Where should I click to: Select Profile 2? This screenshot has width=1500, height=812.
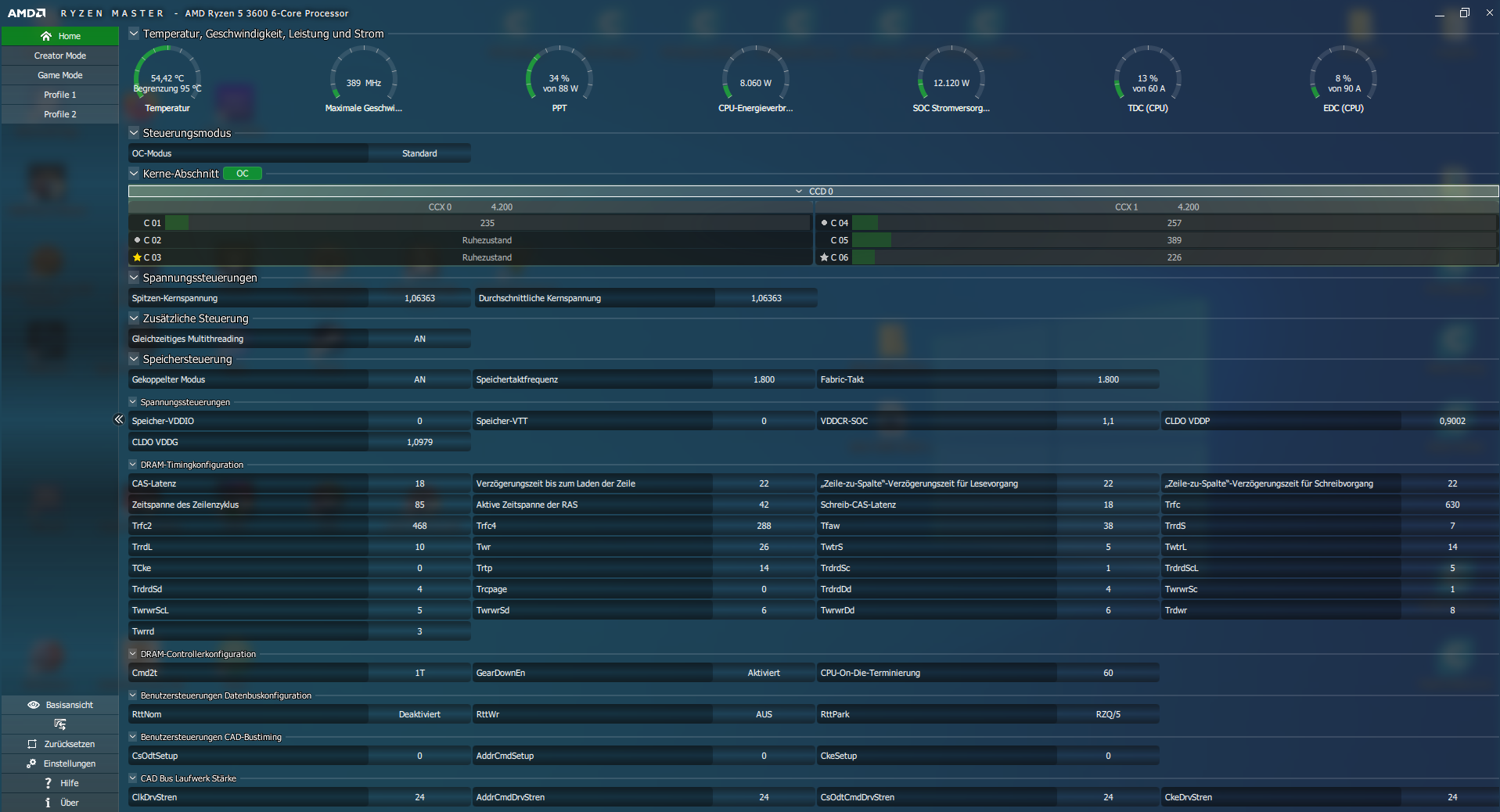60,114
